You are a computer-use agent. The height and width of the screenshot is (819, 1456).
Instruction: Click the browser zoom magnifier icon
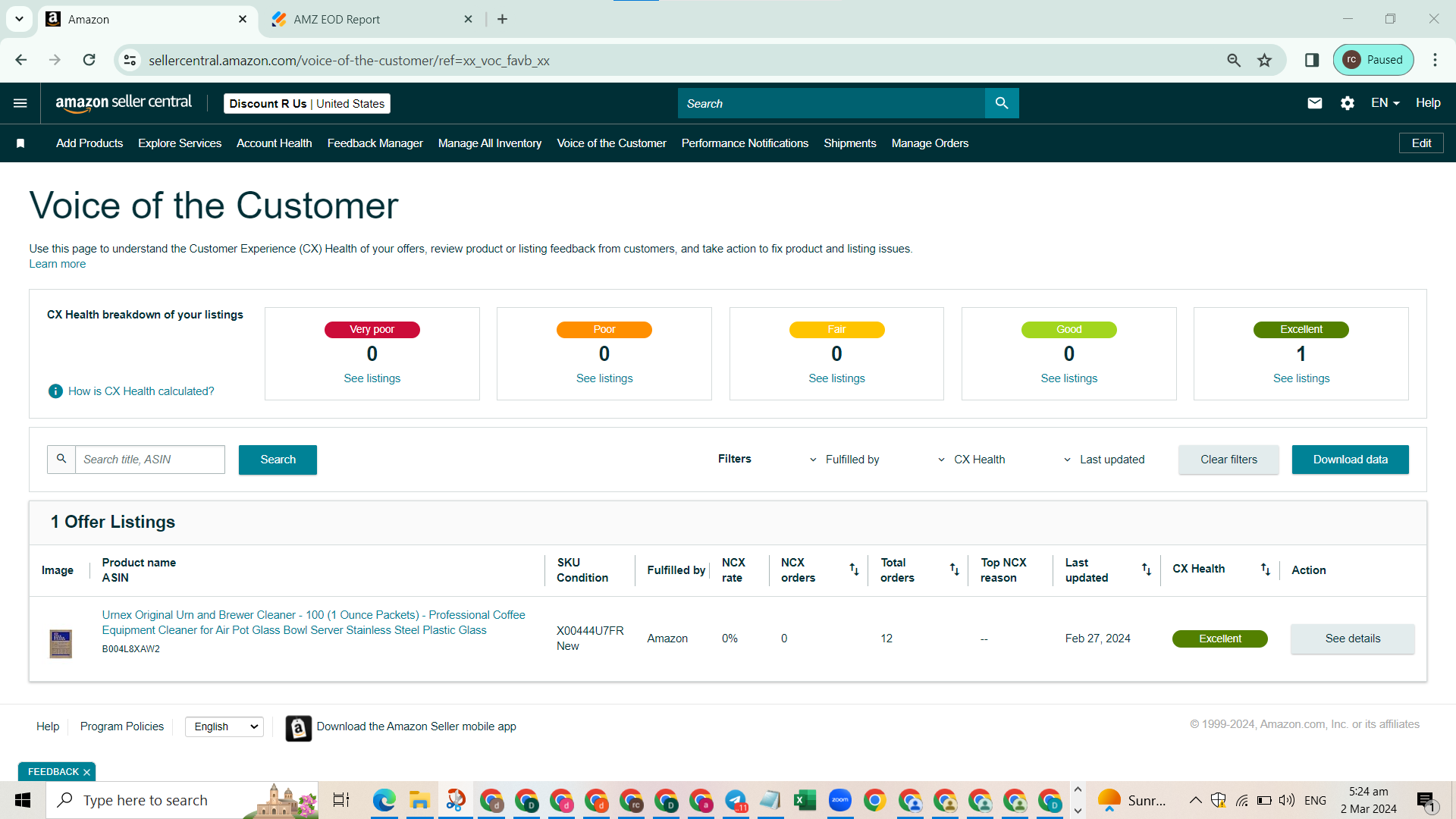[1234, 60]
